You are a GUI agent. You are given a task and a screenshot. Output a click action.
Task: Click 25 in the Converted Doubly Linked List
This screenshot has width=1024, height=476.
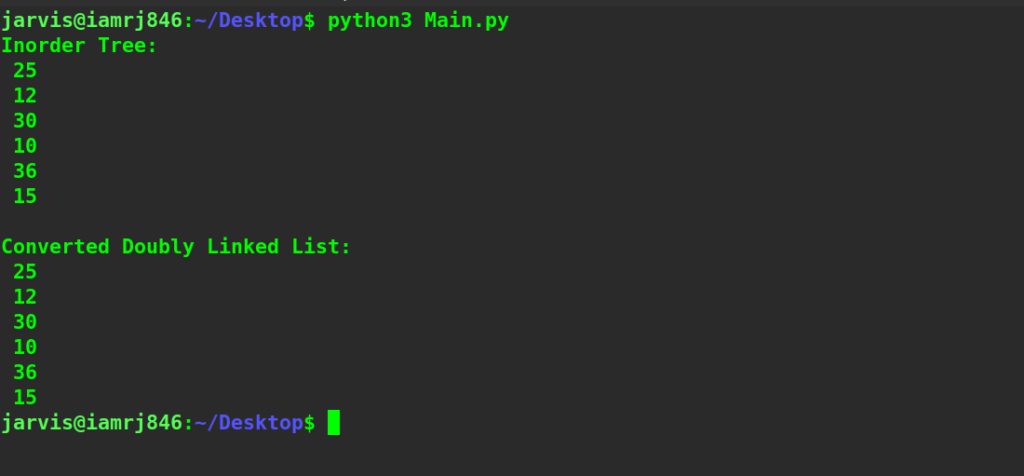pyautogui.click(x=25, y=272)
